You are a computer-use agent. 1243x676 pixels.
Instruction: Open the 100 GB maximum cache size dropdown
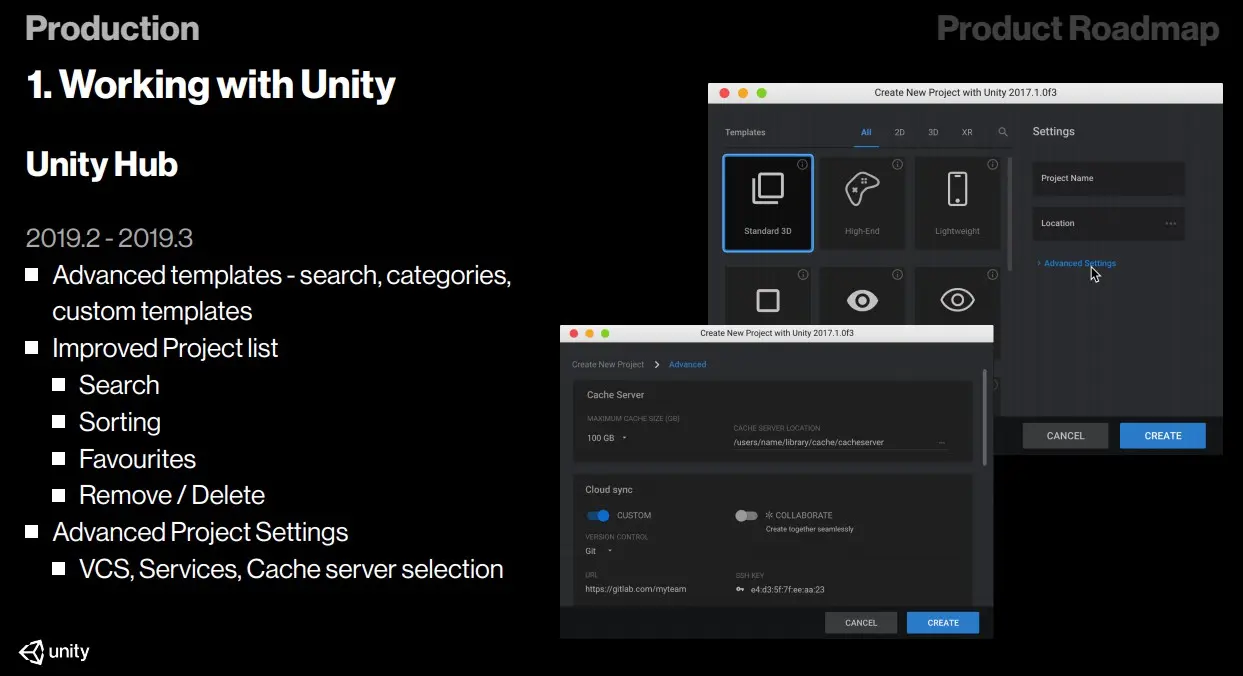[607, 438]
